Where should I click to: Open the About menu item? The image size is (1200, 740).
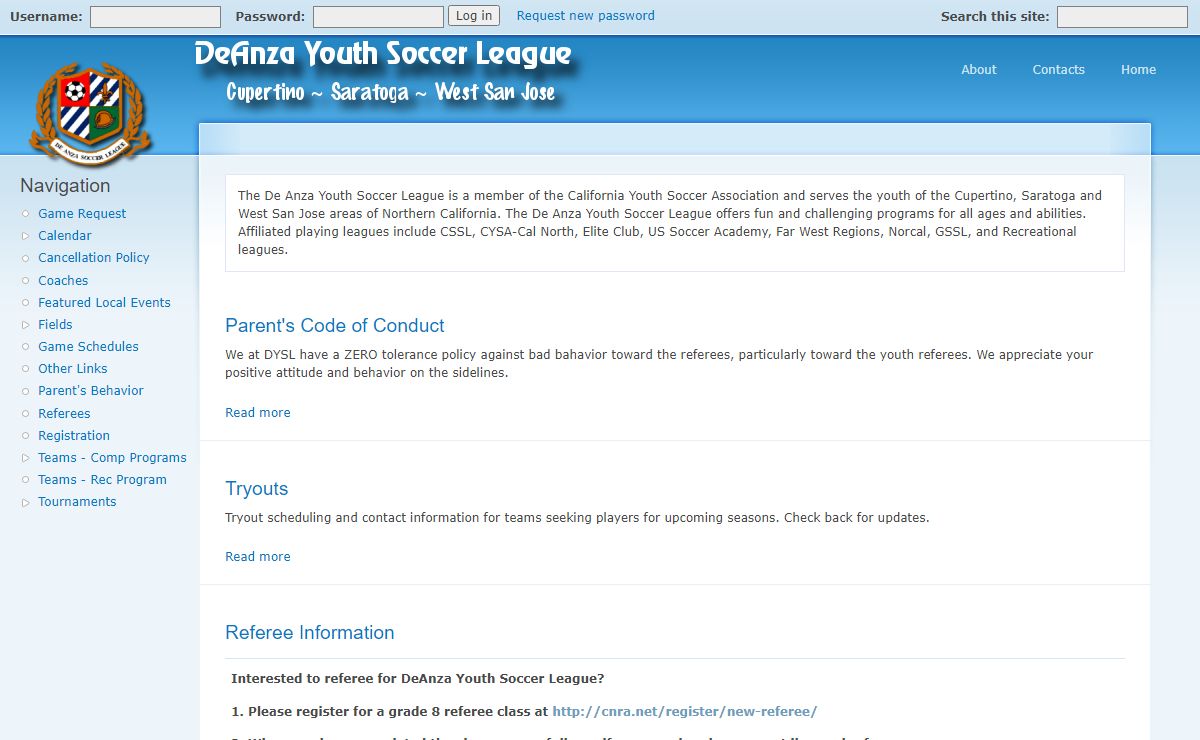coord(979,70)
